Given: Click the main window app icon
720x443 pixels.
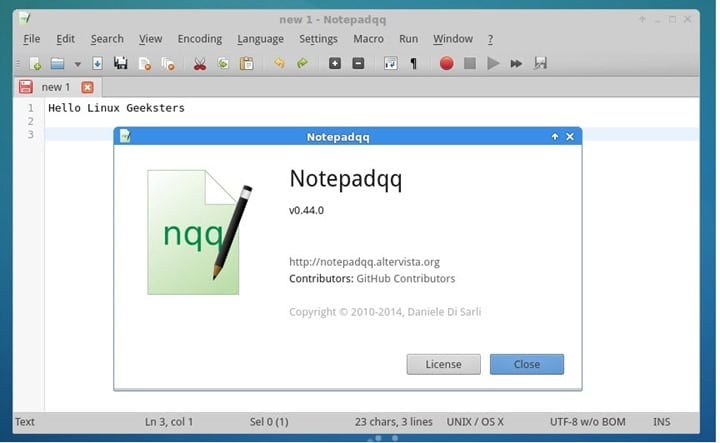Looking at the screenshot, I should coord(25,19).
